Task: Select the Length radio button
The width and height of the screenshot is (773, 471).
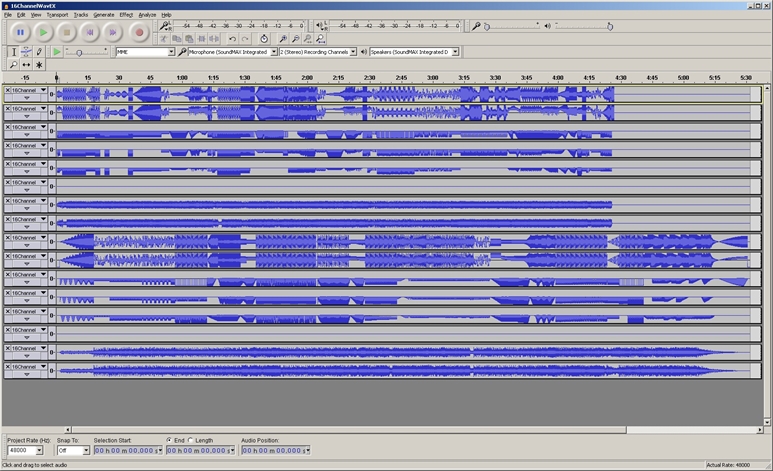Action: coord(191,440)
